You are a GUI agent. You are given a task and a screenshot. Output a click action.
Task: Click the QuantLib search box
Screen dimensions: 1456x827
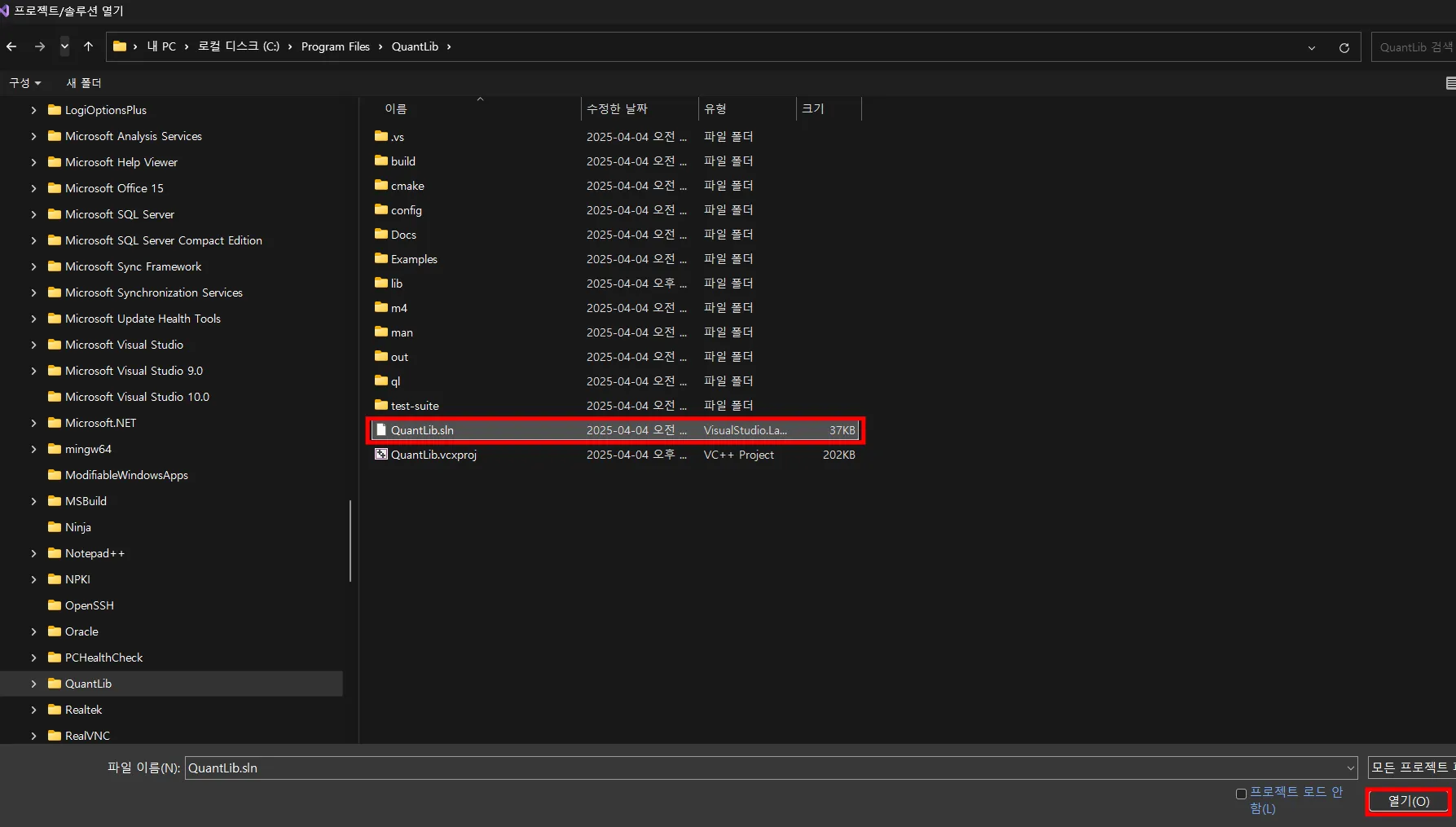pyautogui.click(x=1414, y=47)
